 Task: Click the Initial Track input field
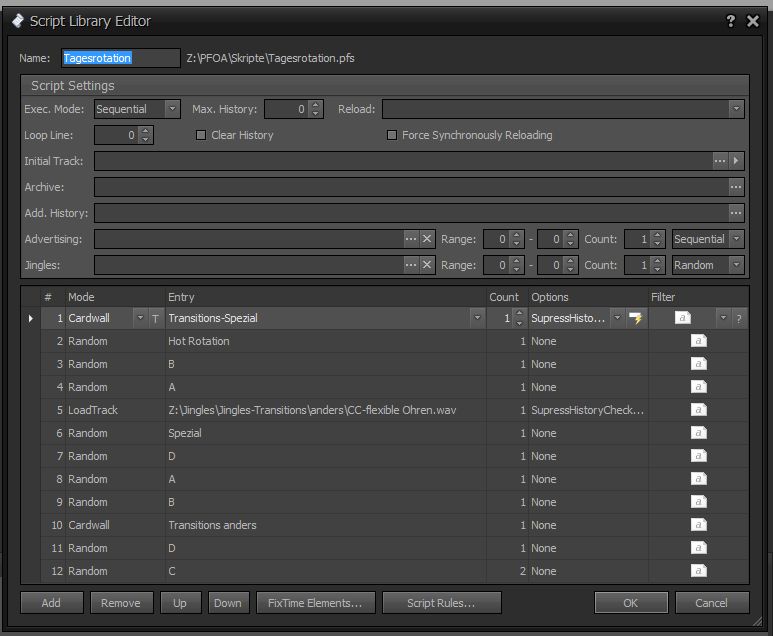403,161
